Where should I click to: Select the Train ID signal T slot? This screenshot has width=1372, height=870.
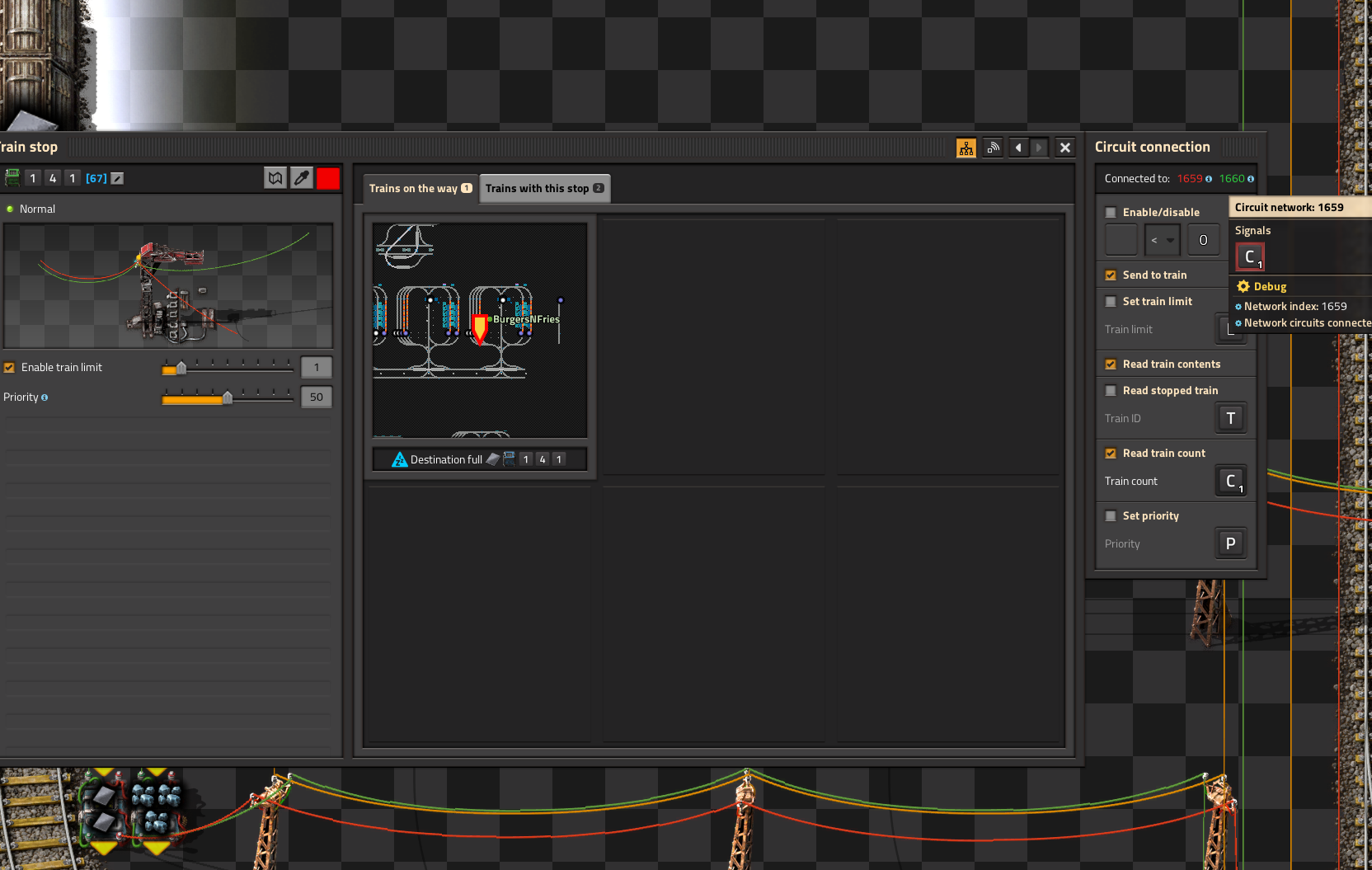[x=1231, y=418]
